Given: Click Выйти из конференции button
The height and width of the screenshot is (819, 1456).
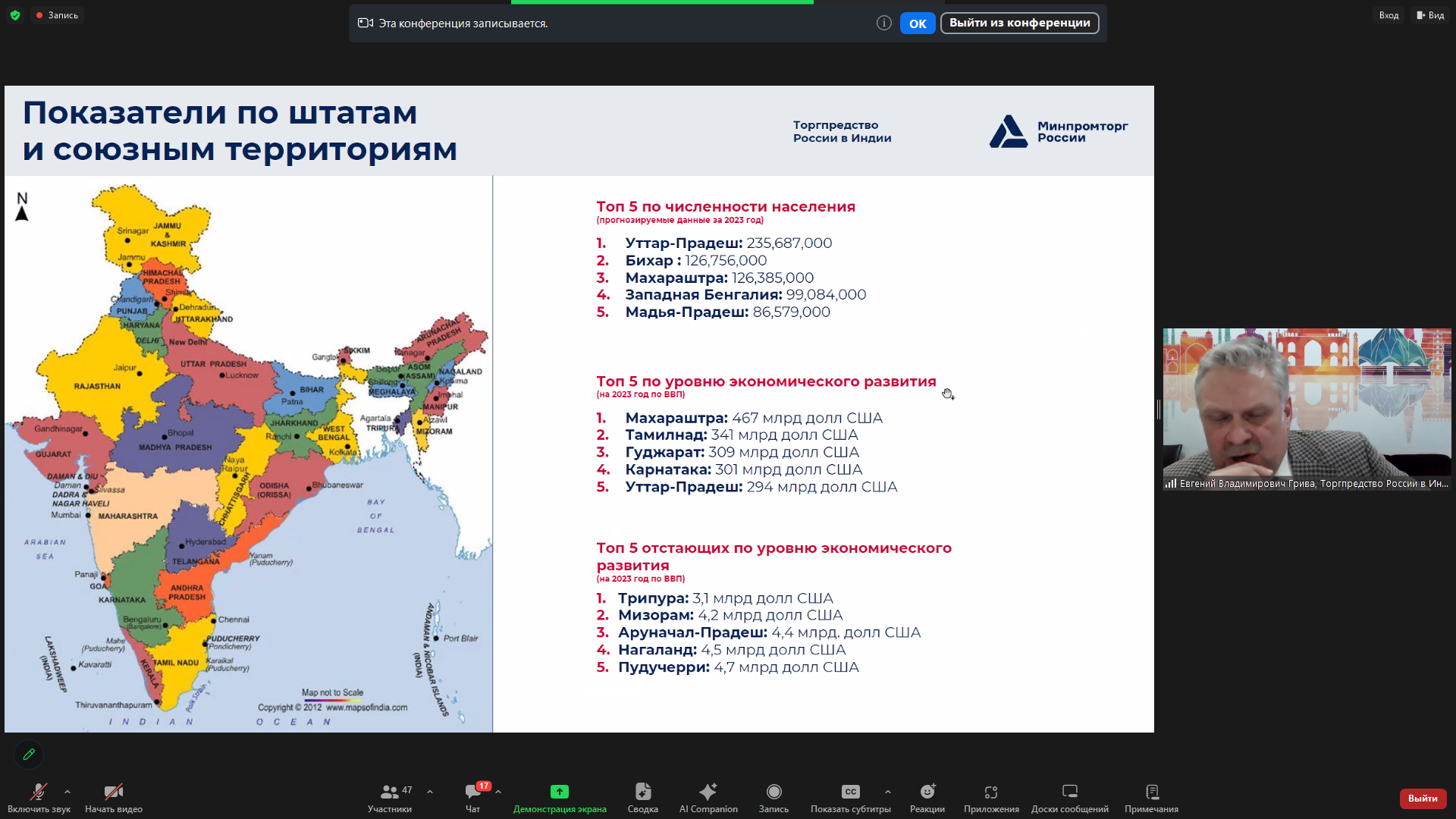Looking at the screenshot, I should (x=1019, y=23).
